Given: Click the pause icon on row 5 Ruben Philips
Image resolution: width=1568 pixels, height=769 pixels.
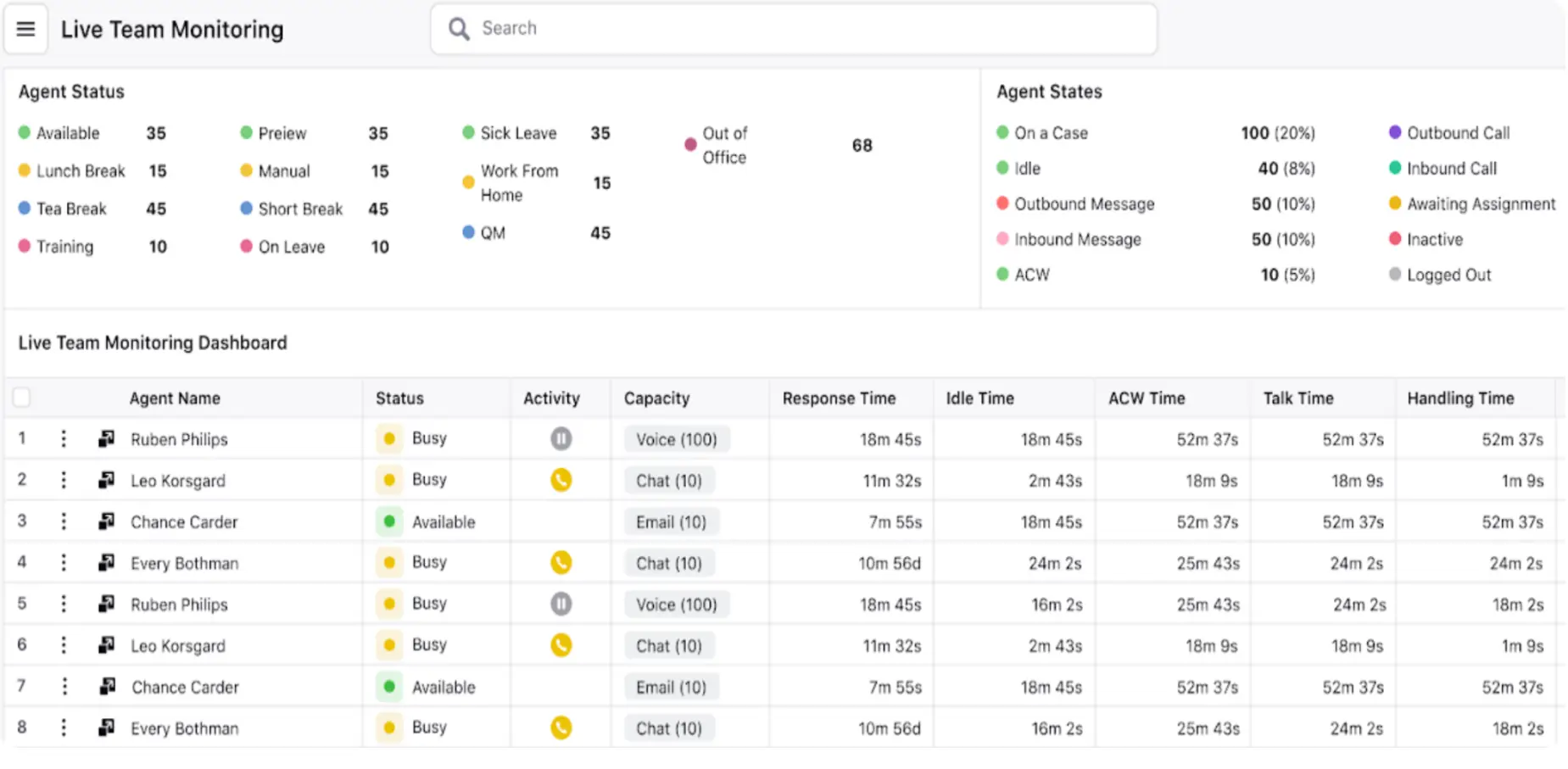Looking at the screenshot, I should coord(561,604).
